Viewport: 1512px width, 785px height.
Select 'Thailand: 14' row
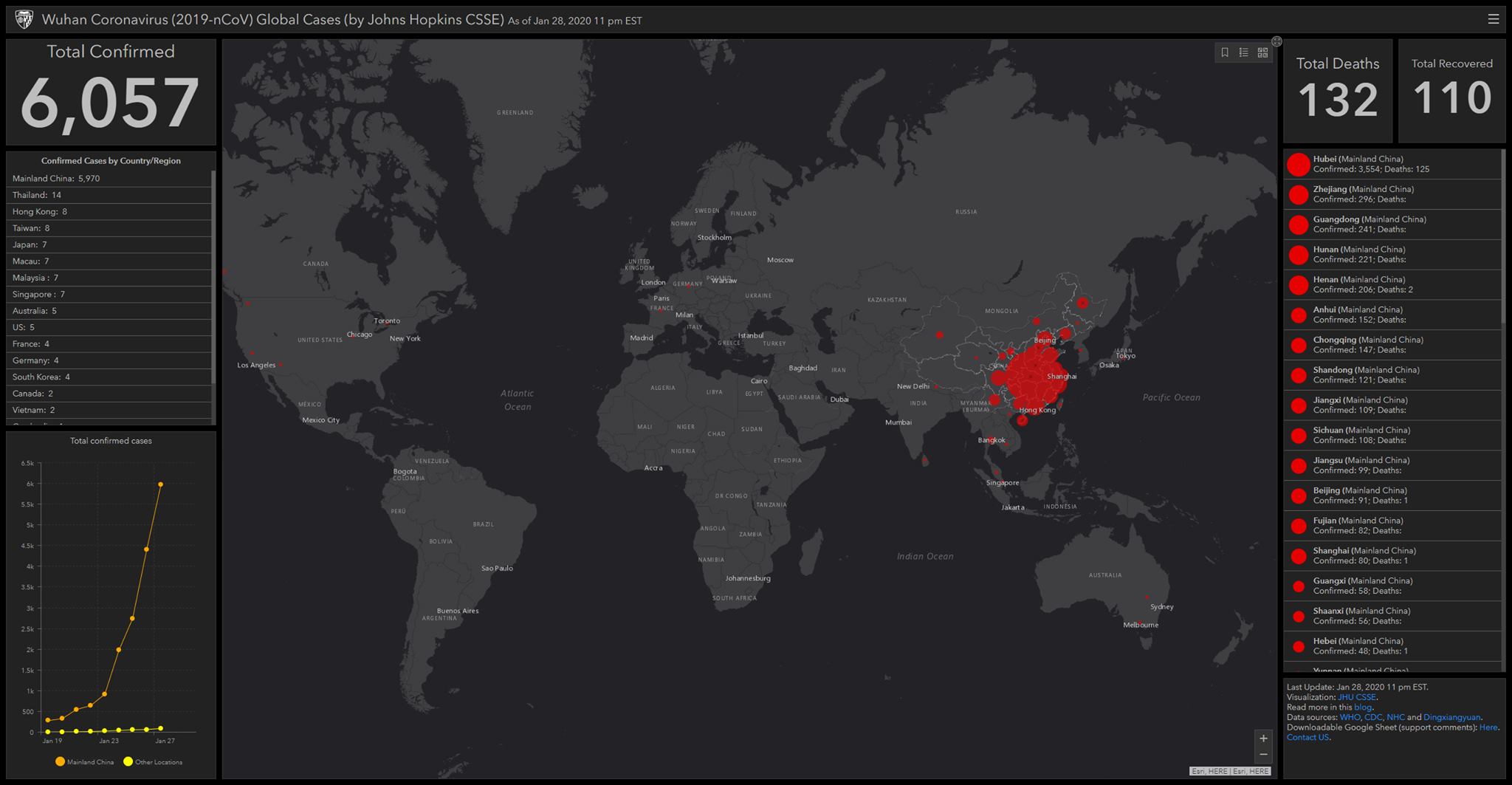pyautogui.click(x=109, y=195)
